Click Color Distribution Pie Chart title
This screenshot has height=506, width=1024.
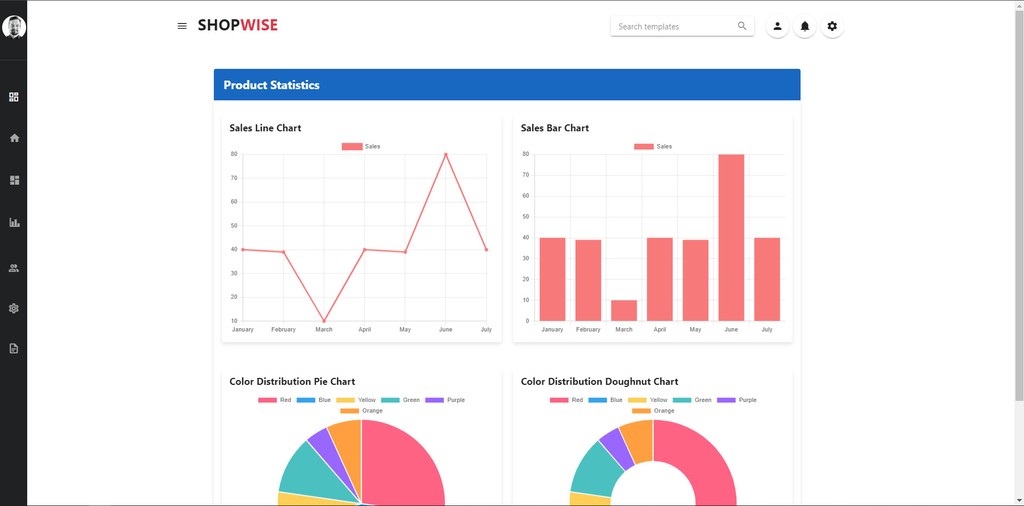(x=292, y=381)
